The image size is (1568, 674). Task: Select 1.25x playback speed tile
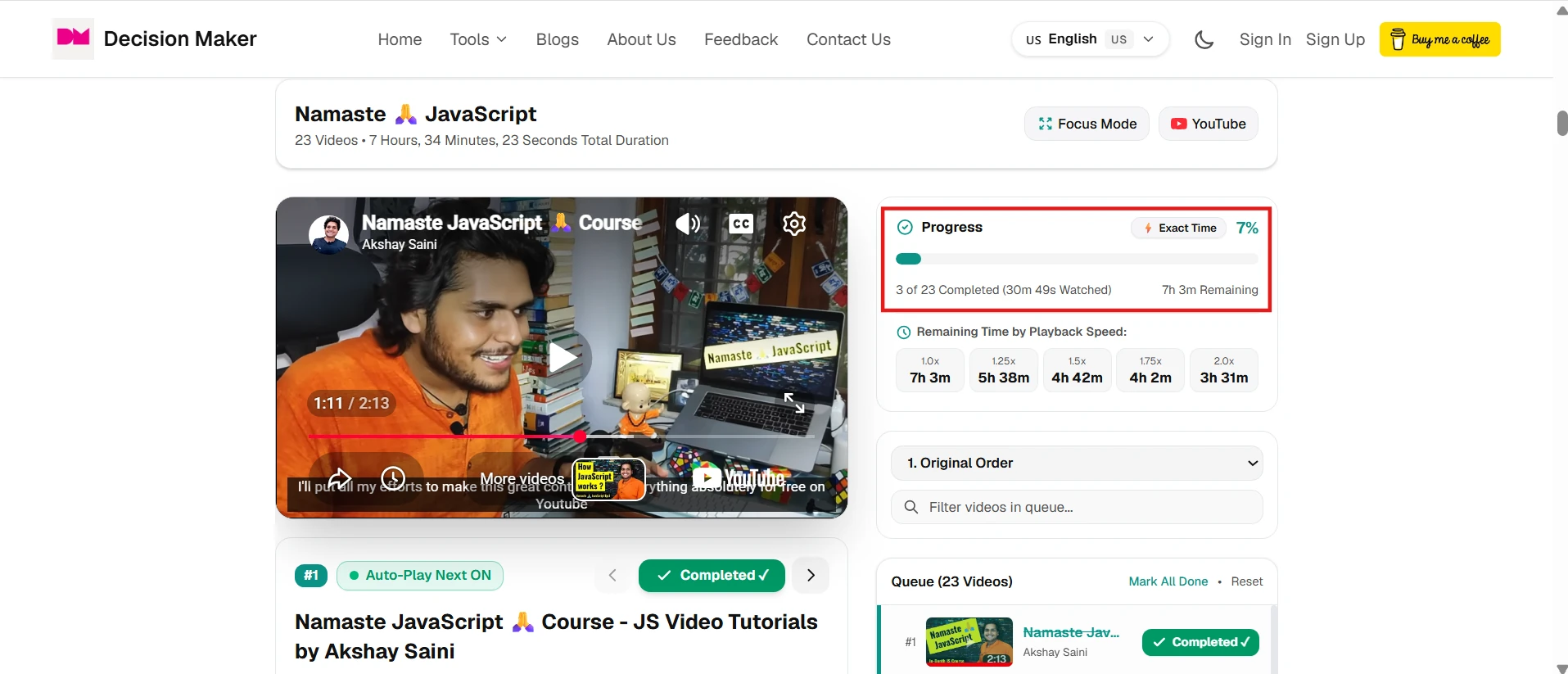click(1004, 370)
